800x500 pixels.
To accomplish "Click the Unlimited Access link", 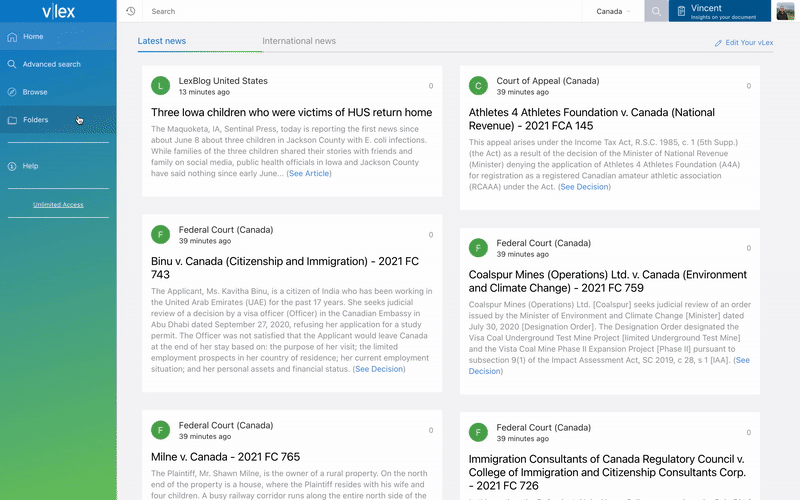I will coord(58,205).
